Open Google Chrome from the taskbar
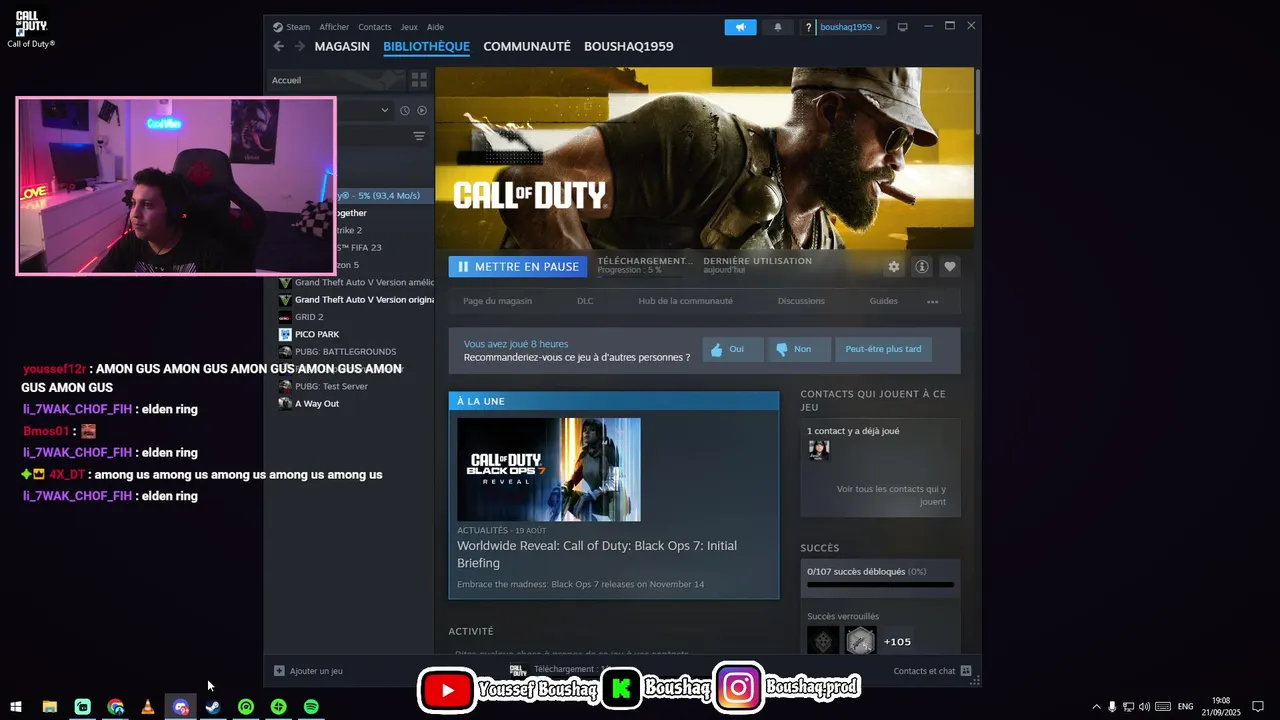The height and width of the screenshot is (720, 1280). pyautogui.click(x=116, y=707)
